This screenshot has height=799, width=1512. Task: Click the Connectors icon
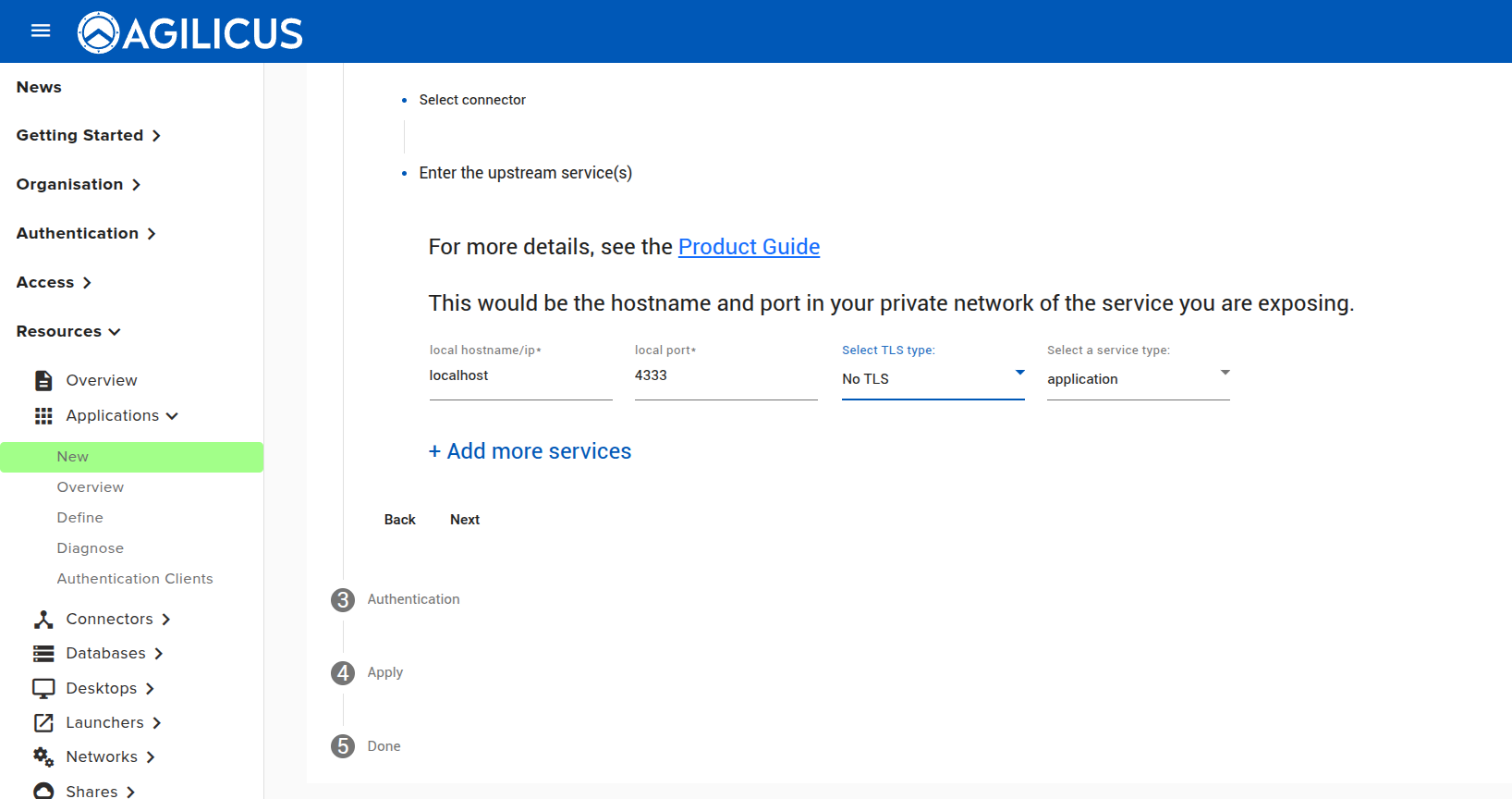pyautogui.click(x=43, y=620)
